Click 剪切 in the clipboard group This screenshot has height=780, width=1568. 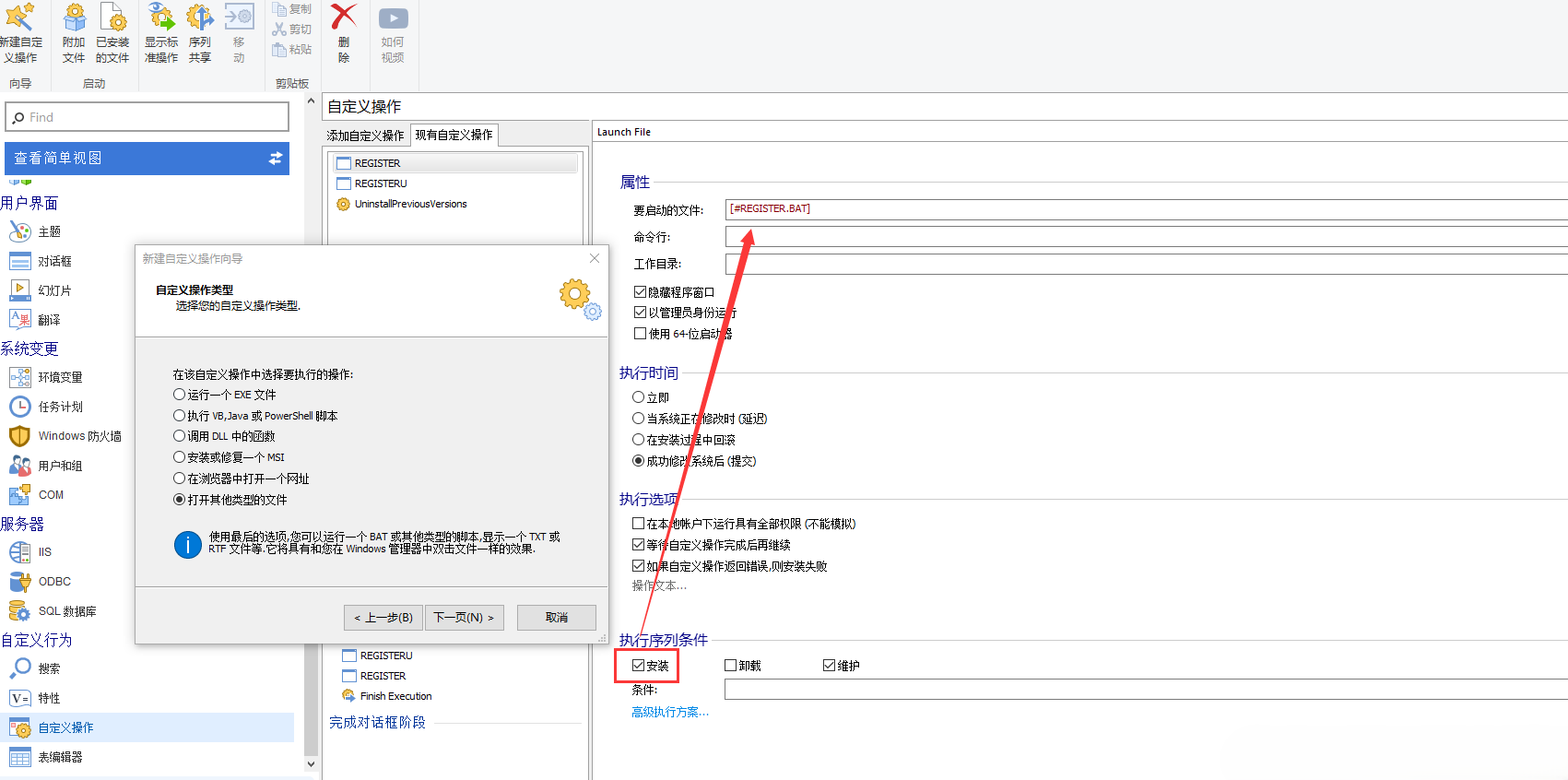292,30
